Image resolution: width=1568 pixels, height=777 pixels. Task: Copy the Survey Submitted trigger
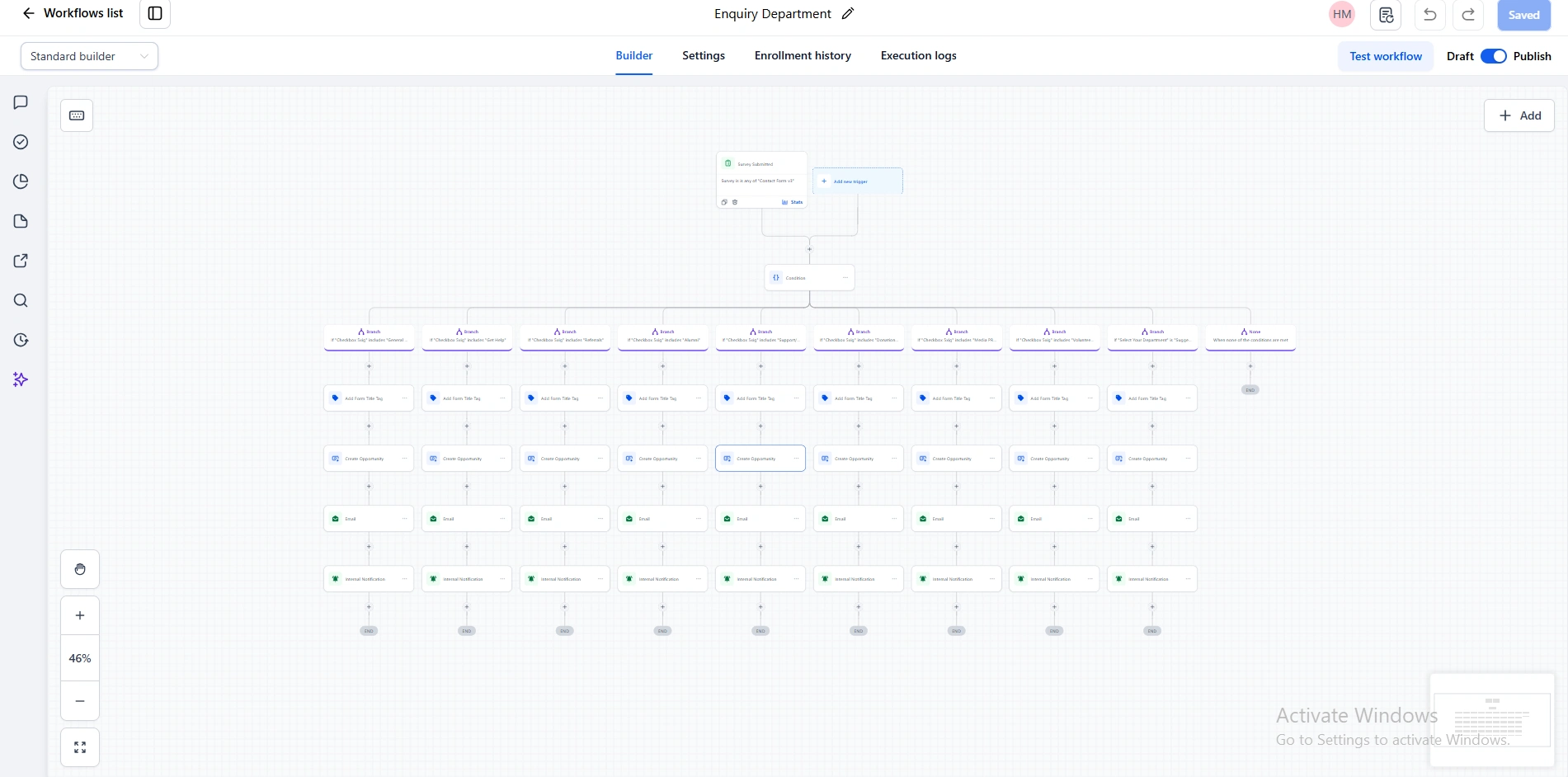pos(724,202)
